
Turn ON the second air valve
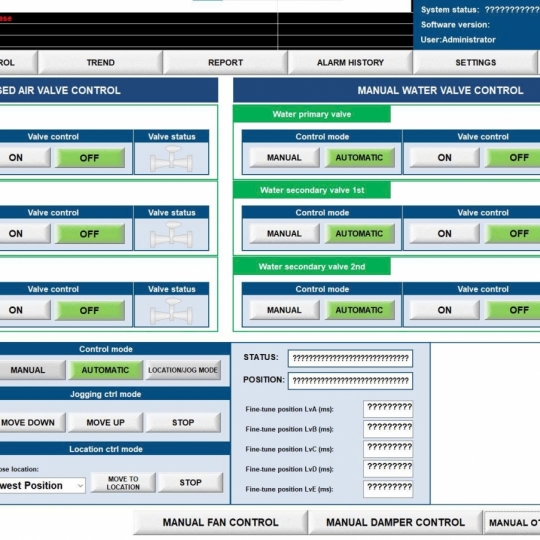pyautogui.click(x=24, y=234)
